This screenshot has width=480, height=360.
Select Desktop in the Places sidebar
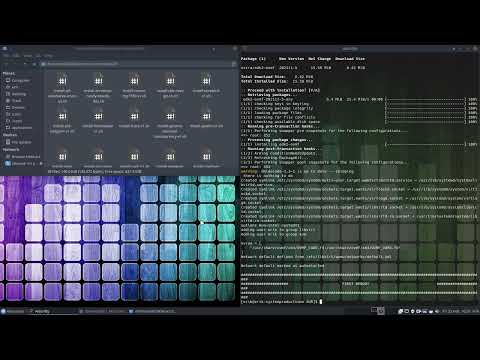(15, 94)
